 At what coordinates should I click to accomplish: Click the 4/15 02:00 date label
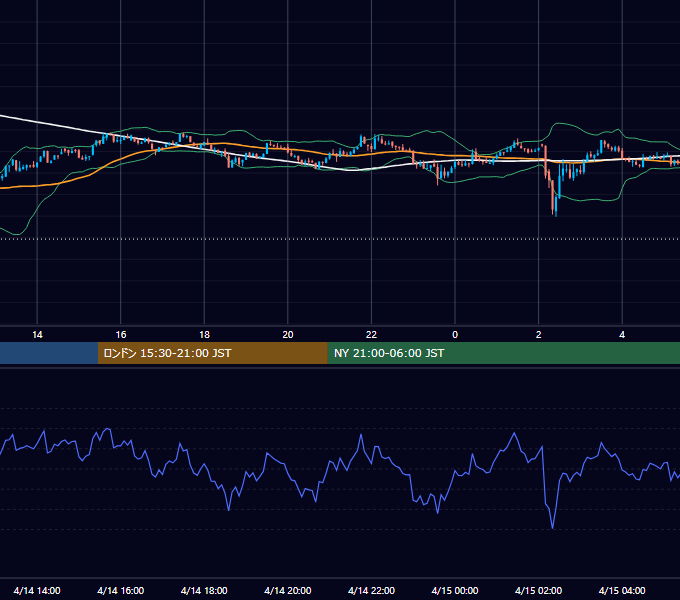tap(538, 590)
